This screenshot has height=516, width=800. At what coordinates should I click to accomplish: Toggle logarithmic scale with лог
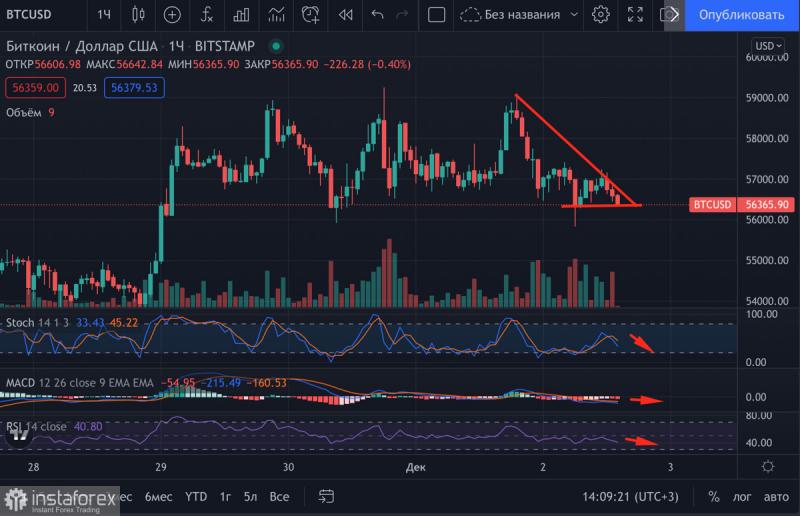742,497
